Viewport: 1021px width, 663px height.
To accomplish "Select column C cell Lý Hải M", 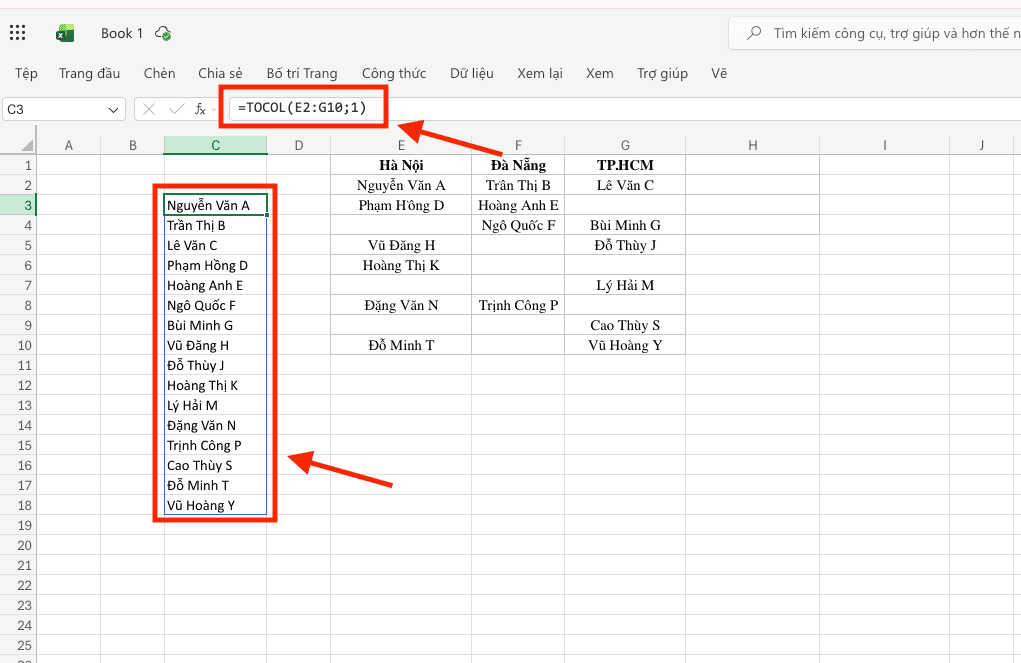I will (x=216, y=405).
